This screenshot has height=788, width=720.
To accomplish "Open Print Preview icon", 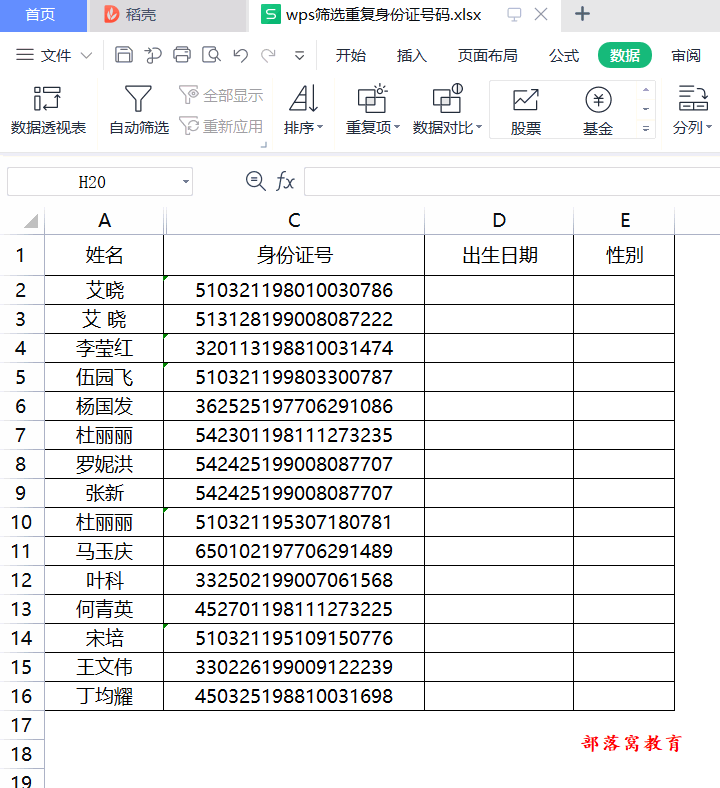I will click(x=211, y=55).
